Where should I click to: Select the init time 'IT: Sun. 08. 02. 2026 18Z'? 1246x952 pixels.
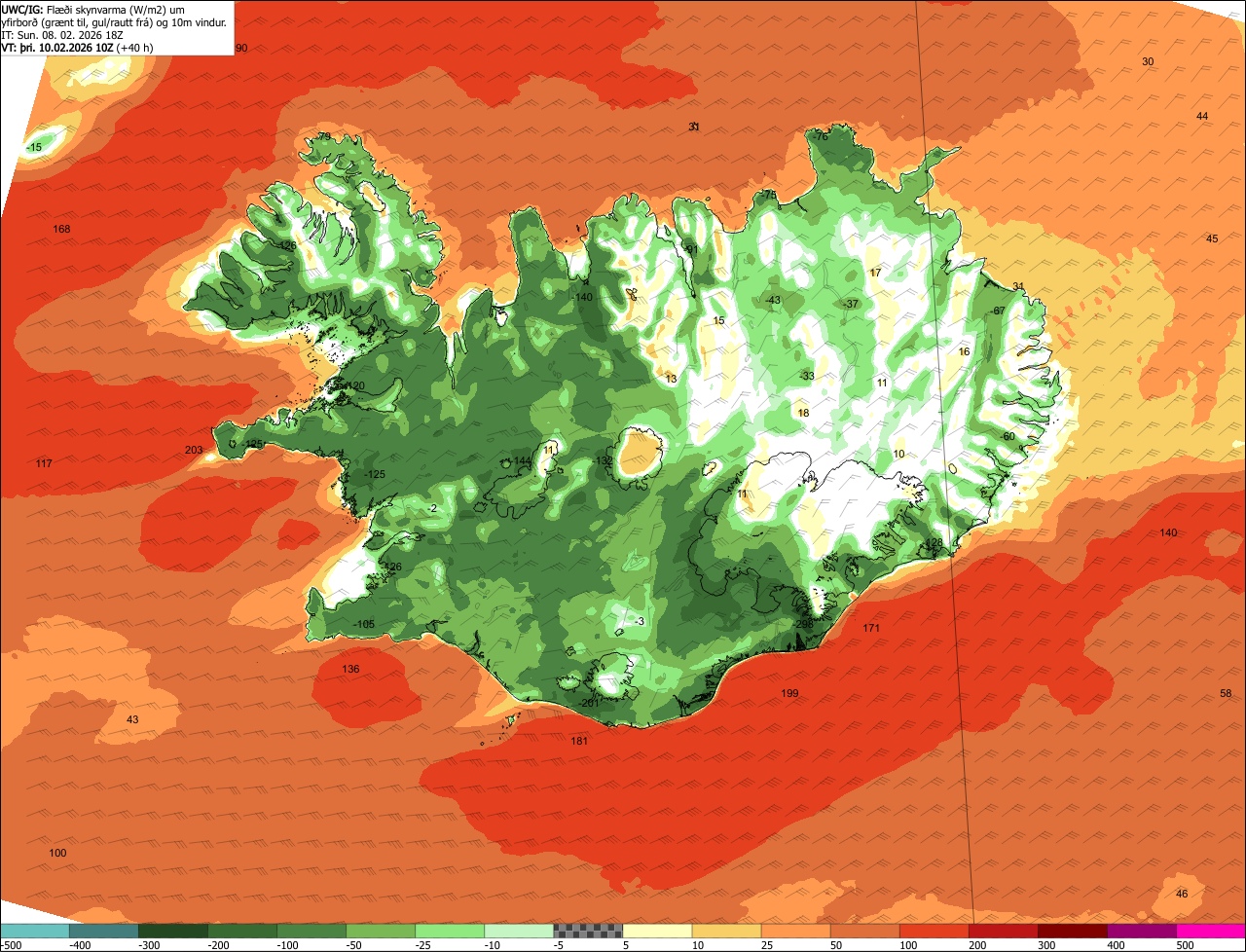[64, 34]
